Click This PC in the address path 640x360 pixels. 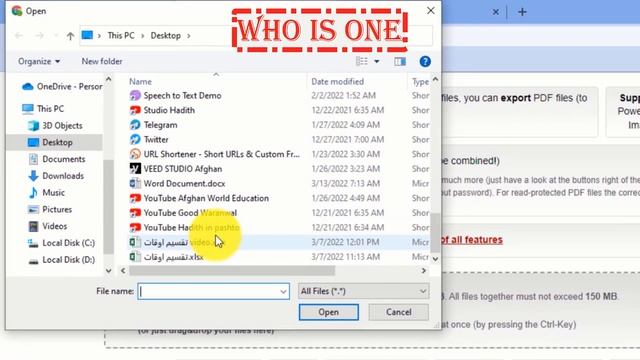(x=121, y=36)
